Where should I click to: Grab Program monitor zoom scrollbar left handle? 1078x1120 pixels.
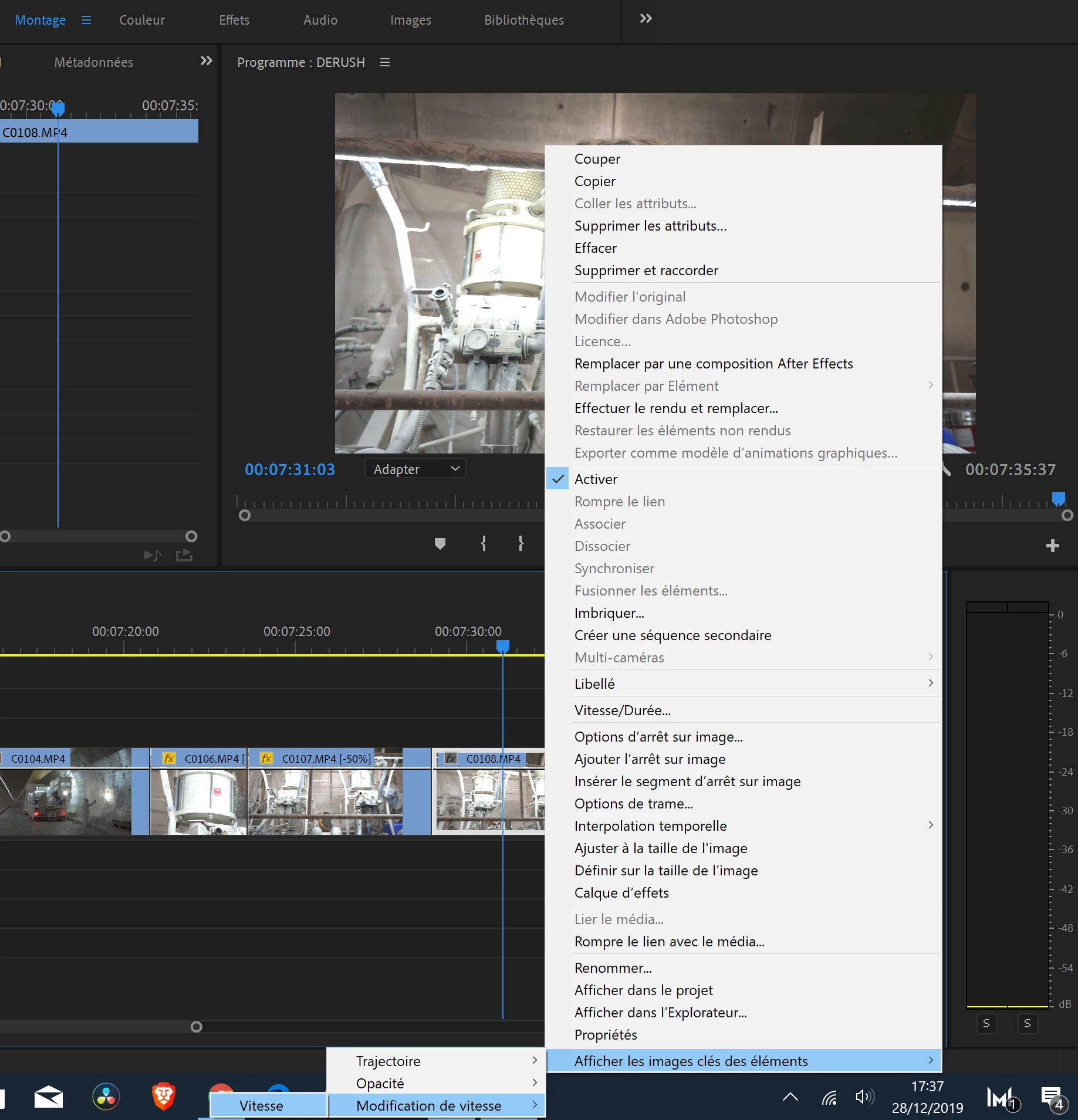245,515
